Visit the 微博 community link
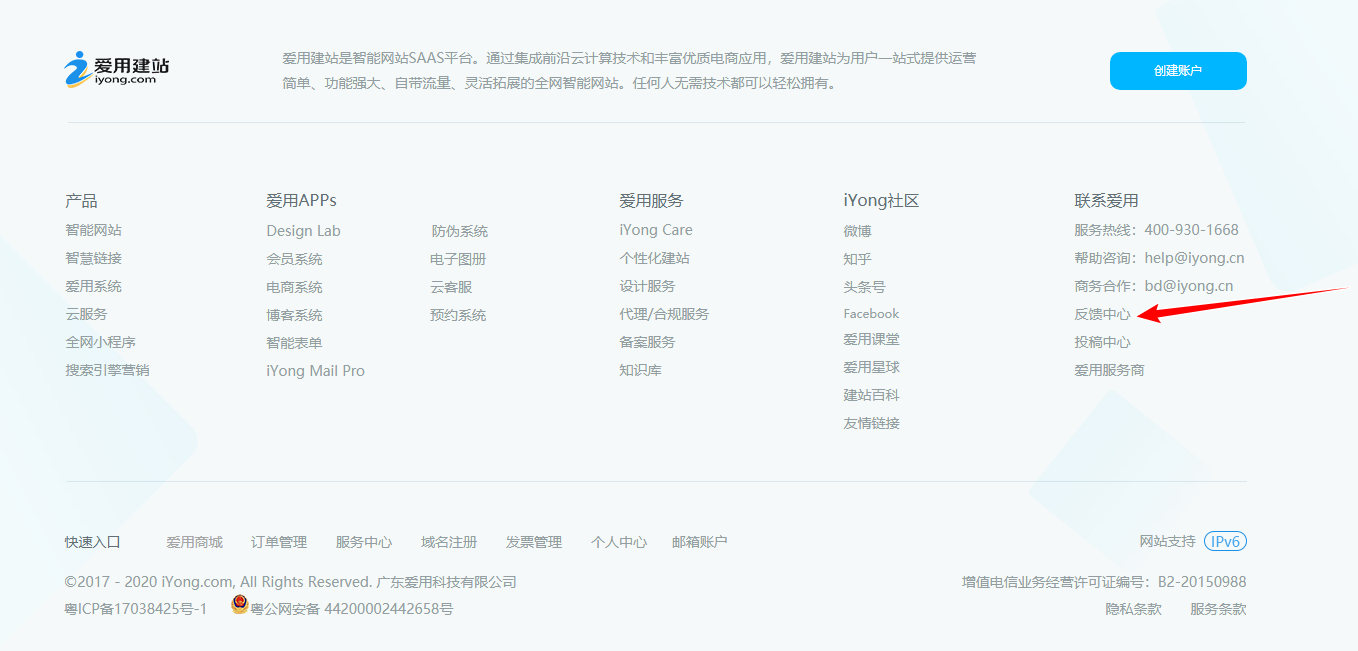1358x651 pixels. [858, 231]
